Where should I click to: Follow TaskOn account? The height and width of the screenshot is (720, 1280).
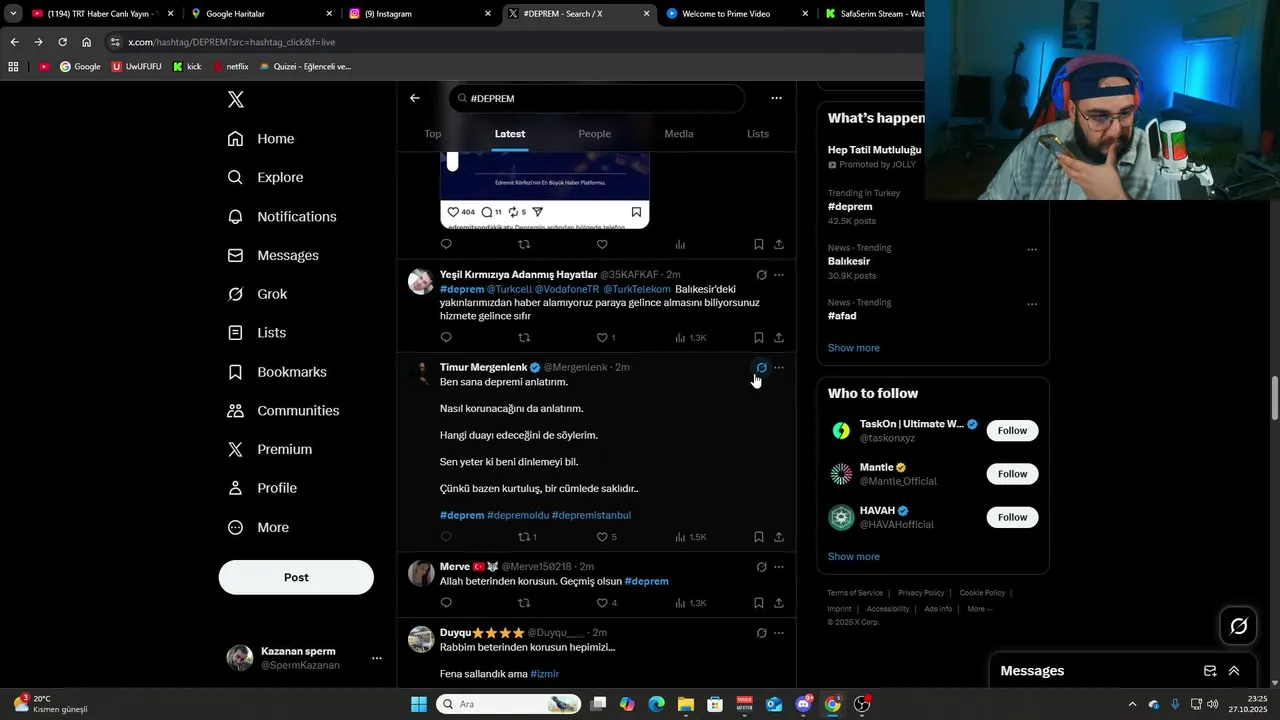1012,431
